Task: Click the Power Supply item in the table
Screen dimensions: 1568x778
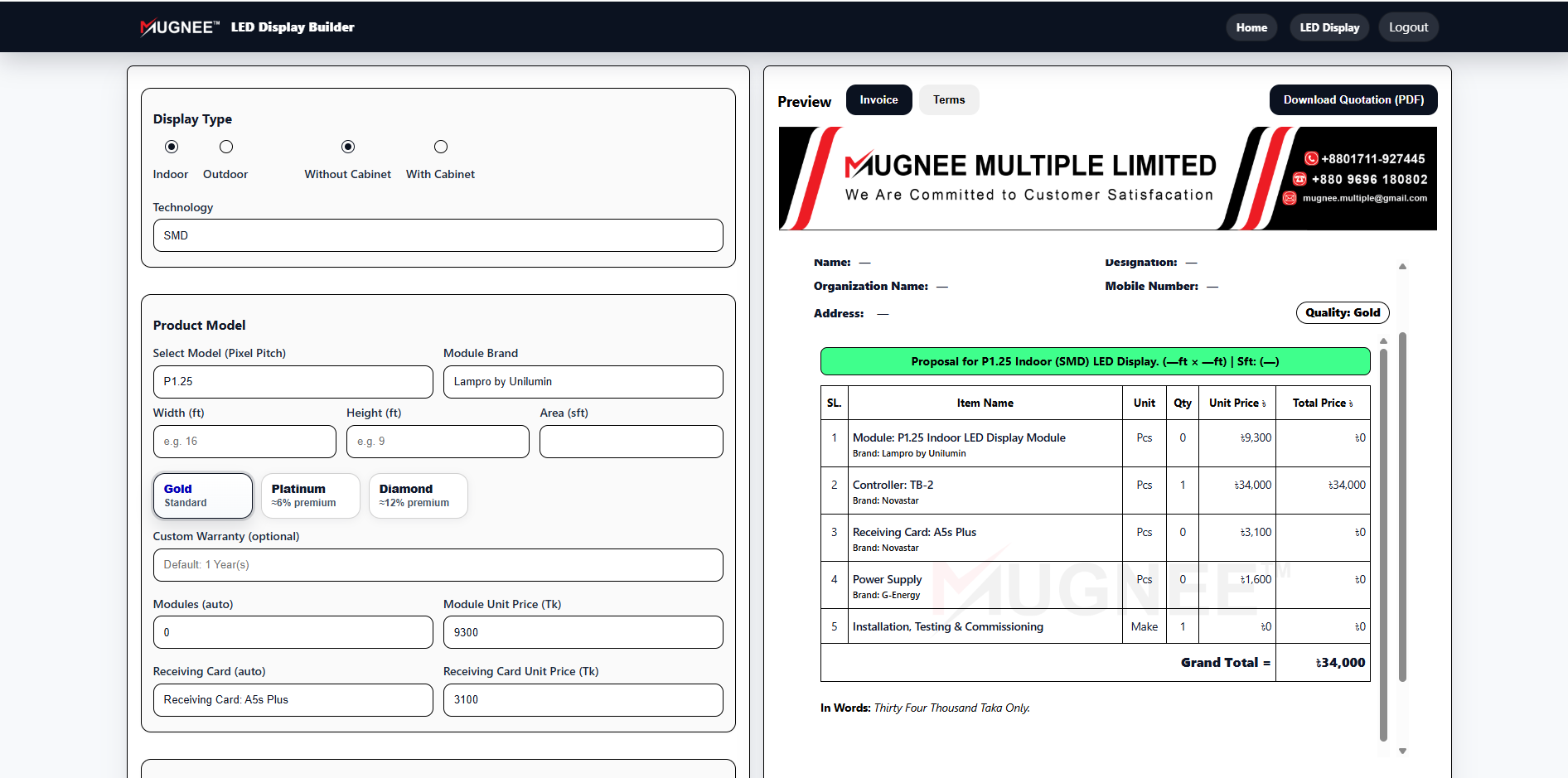Action: [x=887, y=579]
